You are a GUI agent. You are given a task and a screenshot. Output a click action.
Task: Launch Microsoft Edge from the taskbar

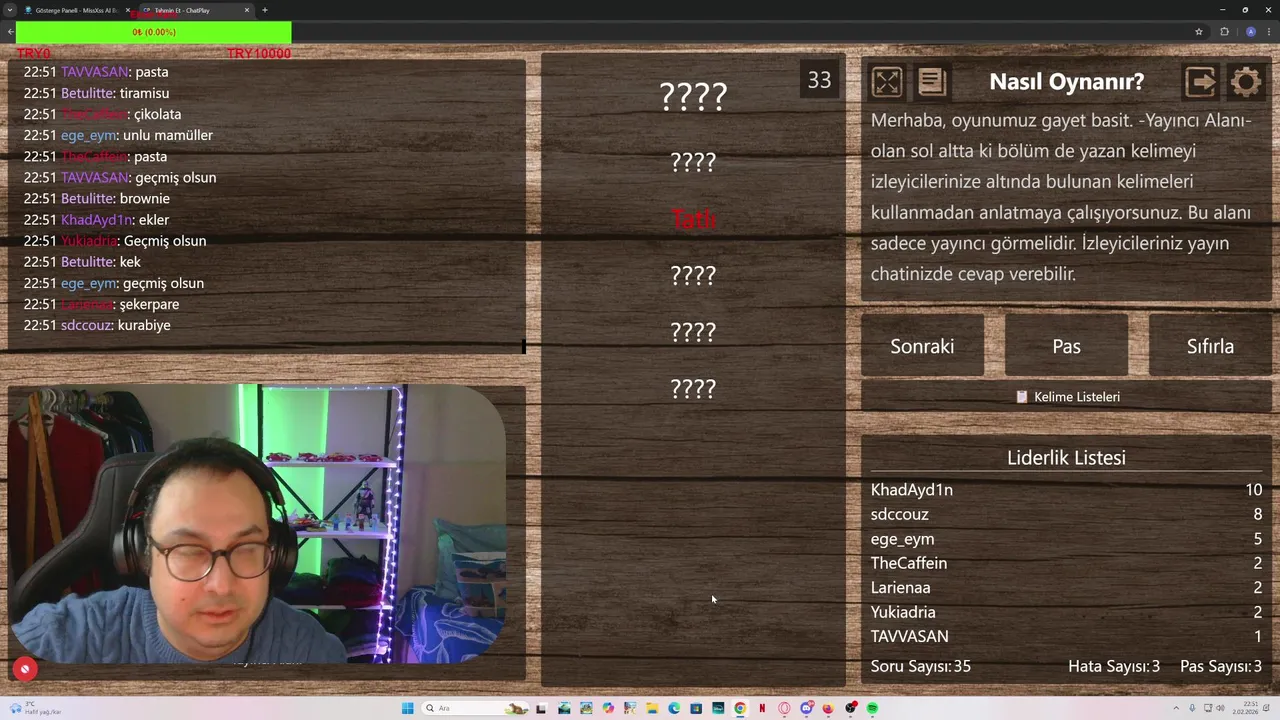tap(674, 708)
